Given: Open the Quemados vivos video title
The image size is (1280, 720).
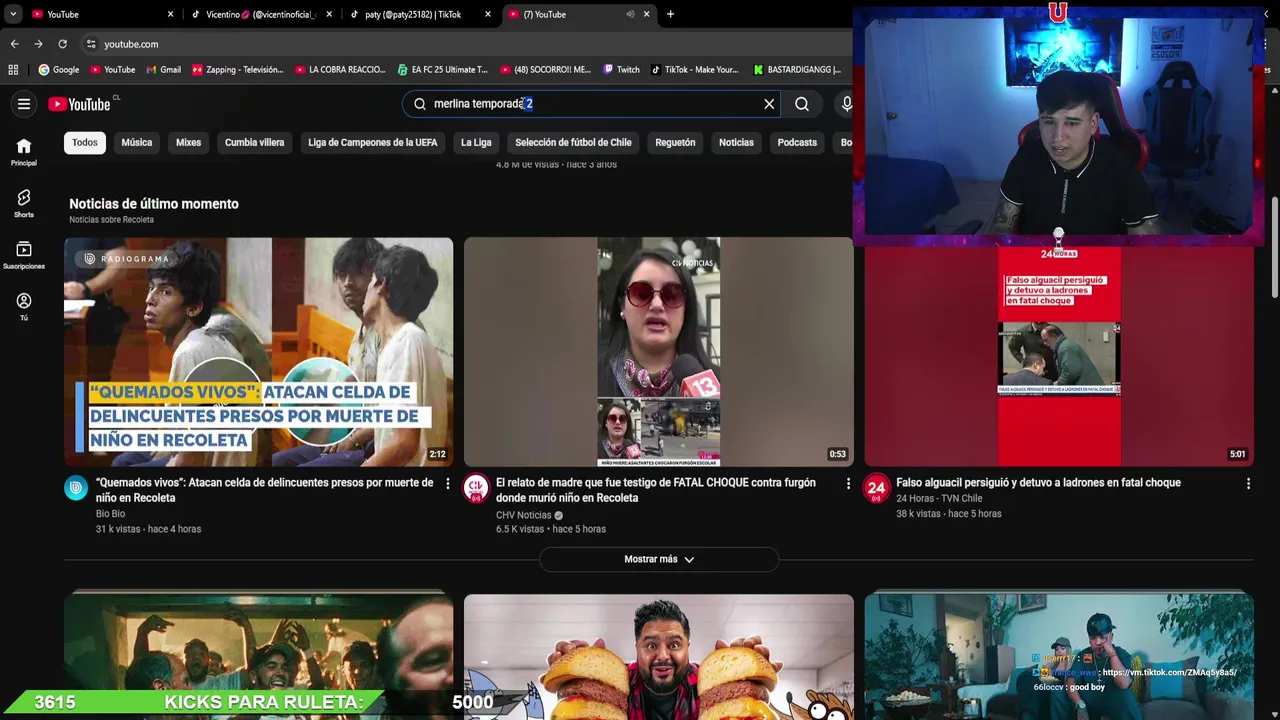Looking at the screenshot, I should click(x=265, y=490).
